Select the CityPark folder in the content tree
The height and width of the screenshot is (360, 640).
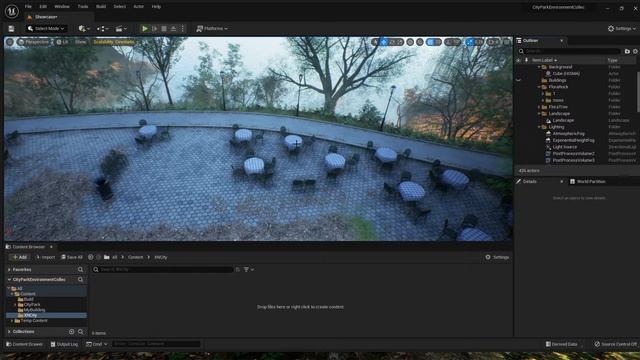(x=32, y=304)
